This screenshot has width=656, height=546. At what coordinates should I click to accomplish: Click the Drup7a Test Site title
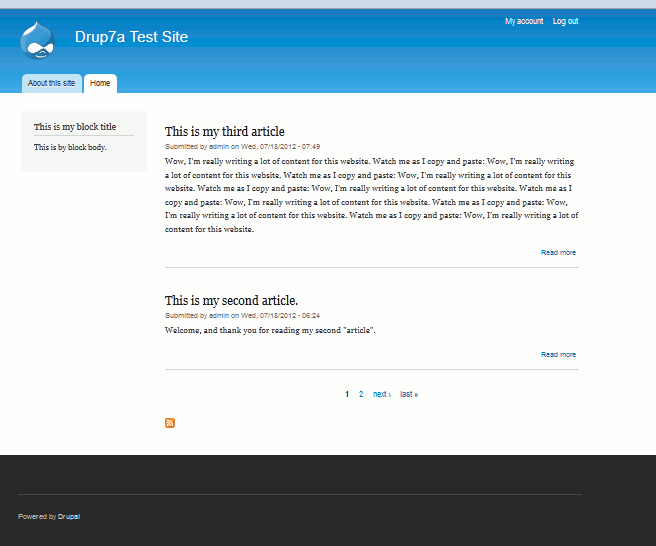tap(131, 37)
